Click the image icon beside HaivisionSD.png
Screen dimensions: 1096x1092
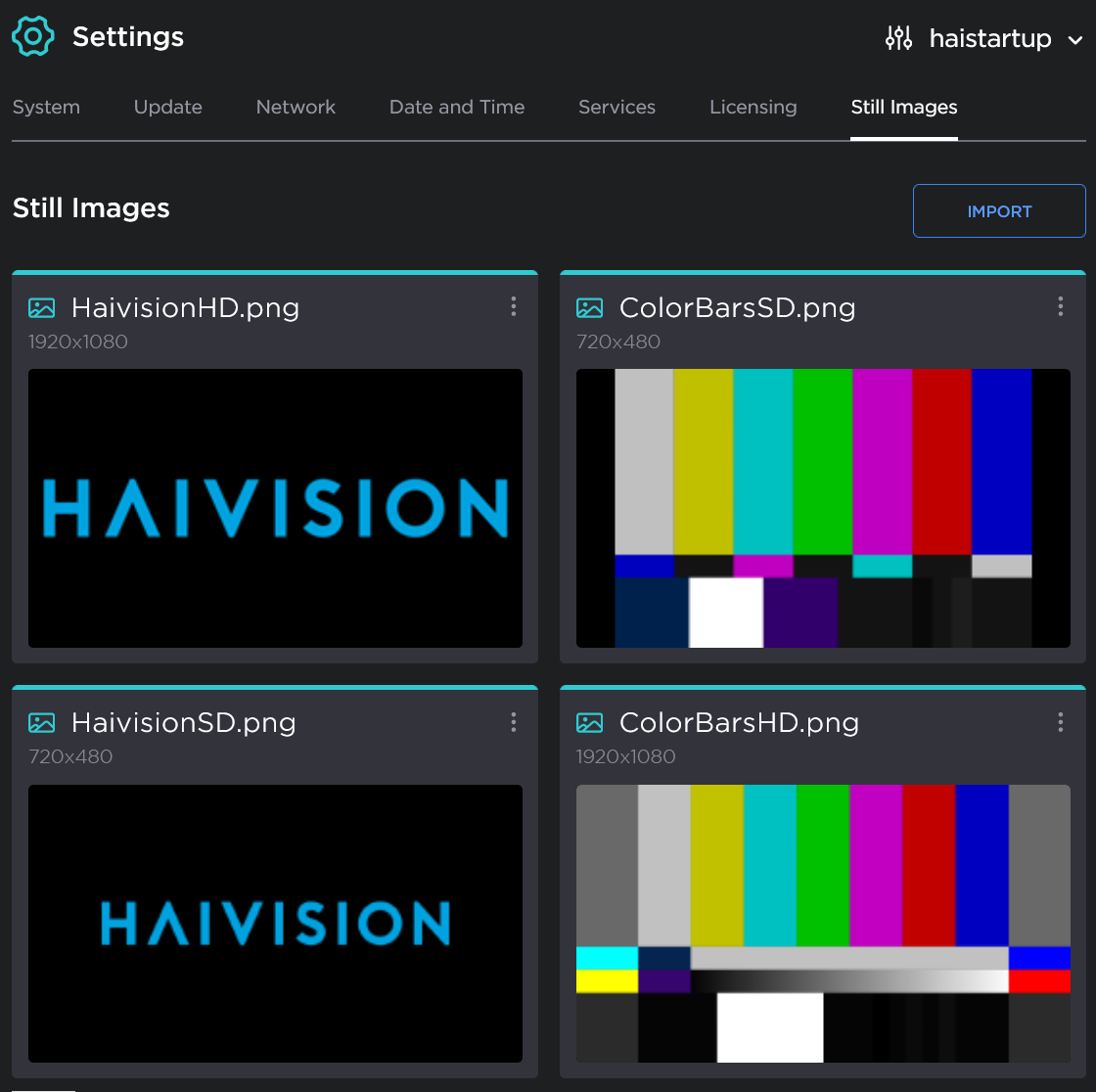[x=42, y=723]
